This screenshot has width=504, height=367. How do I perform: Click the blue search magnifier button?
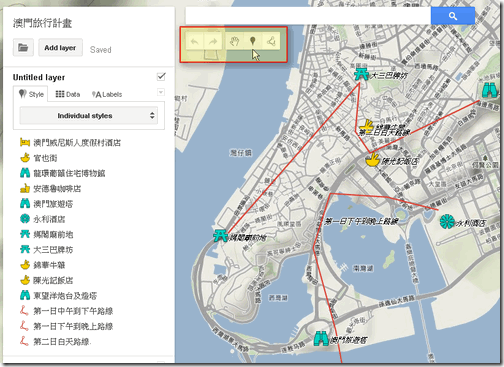[453, 16]
